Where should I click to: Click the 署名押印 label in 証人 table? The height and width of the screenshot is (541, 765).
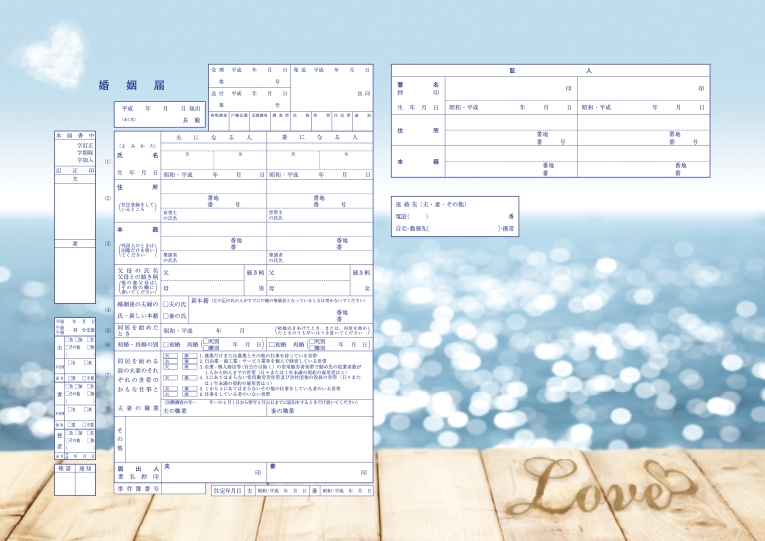tap(418, 88)
